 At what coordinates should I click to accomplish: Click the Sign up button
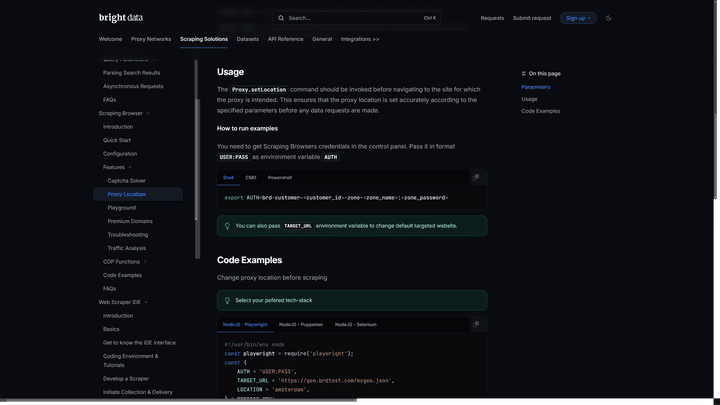click(x=578, y=18)
